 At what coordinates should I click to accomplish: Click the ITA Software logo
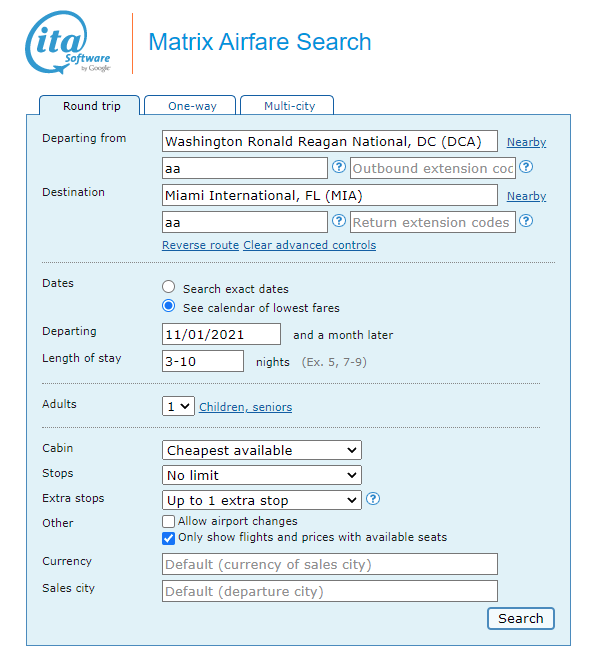click(68, 44)
